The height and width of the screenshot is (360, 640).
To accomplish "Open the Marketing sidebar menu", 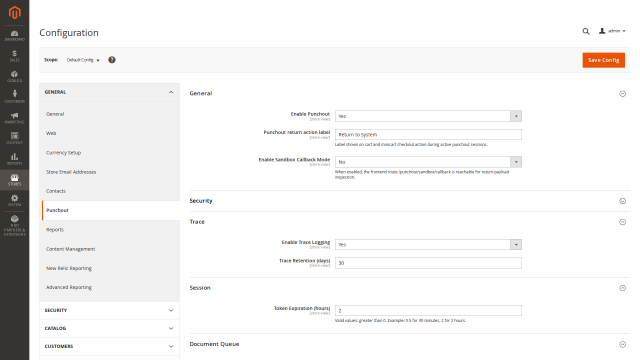I will tap(14, 118).
